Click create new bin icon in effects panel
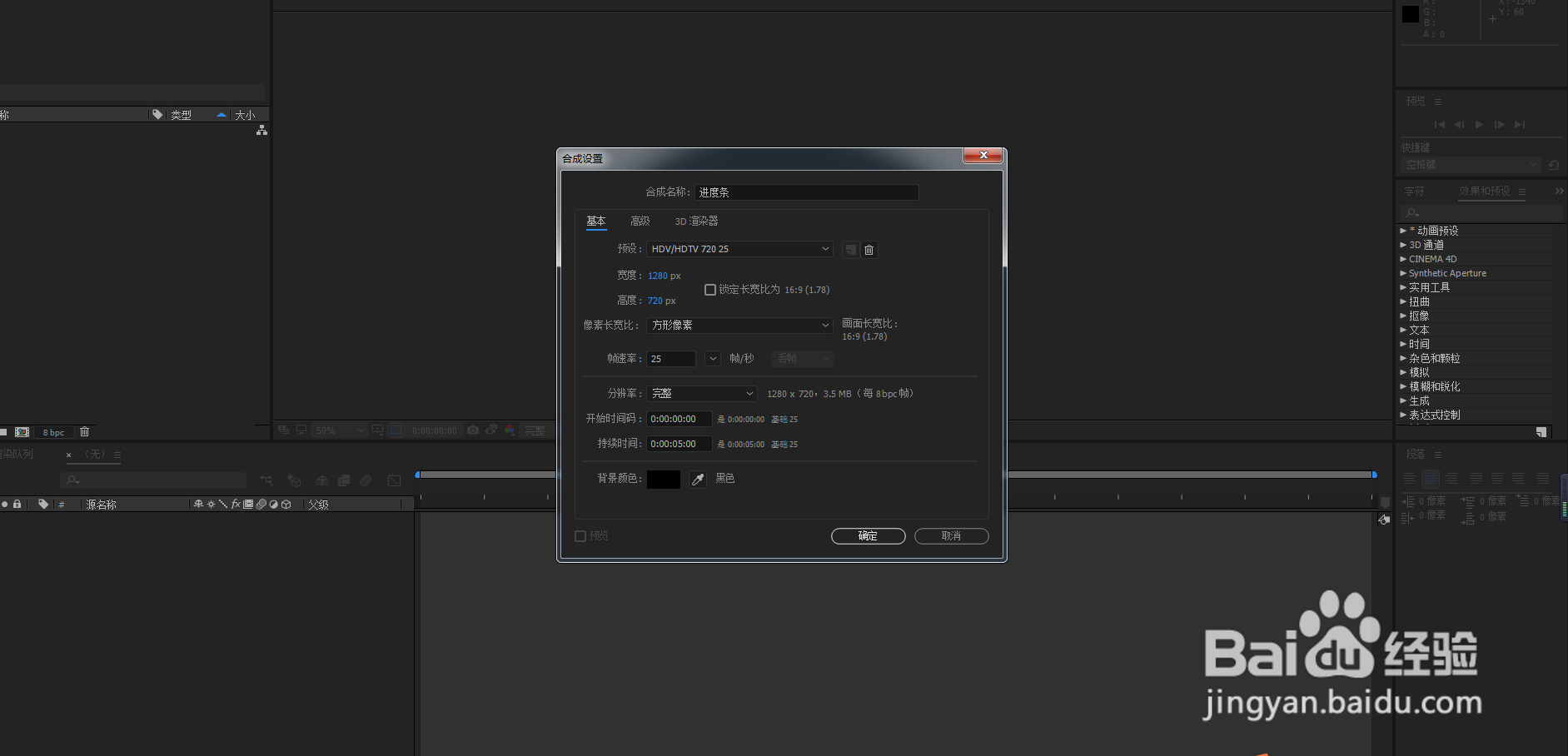1568x756 pixels. pos(1541,432)
